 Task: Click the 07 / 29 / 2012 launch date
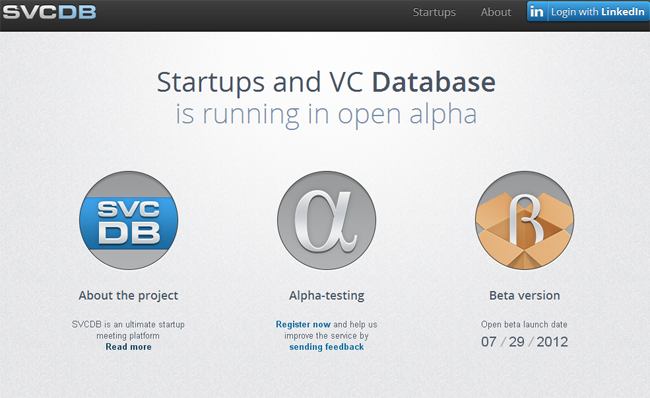[524, 342]
